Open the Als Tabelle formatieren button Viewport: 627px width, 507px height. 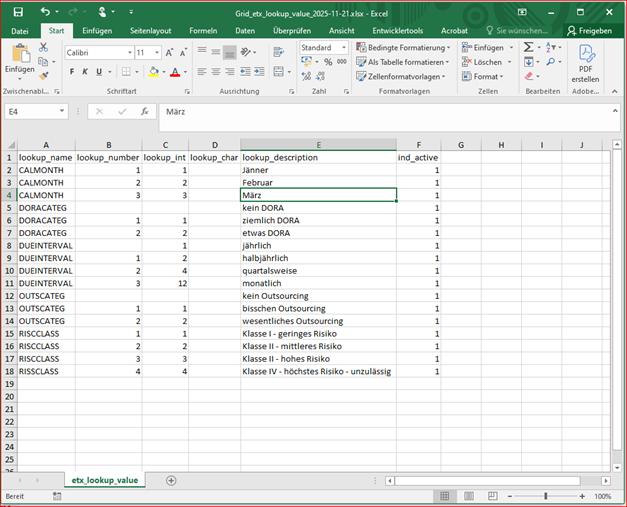pos(404,62)
